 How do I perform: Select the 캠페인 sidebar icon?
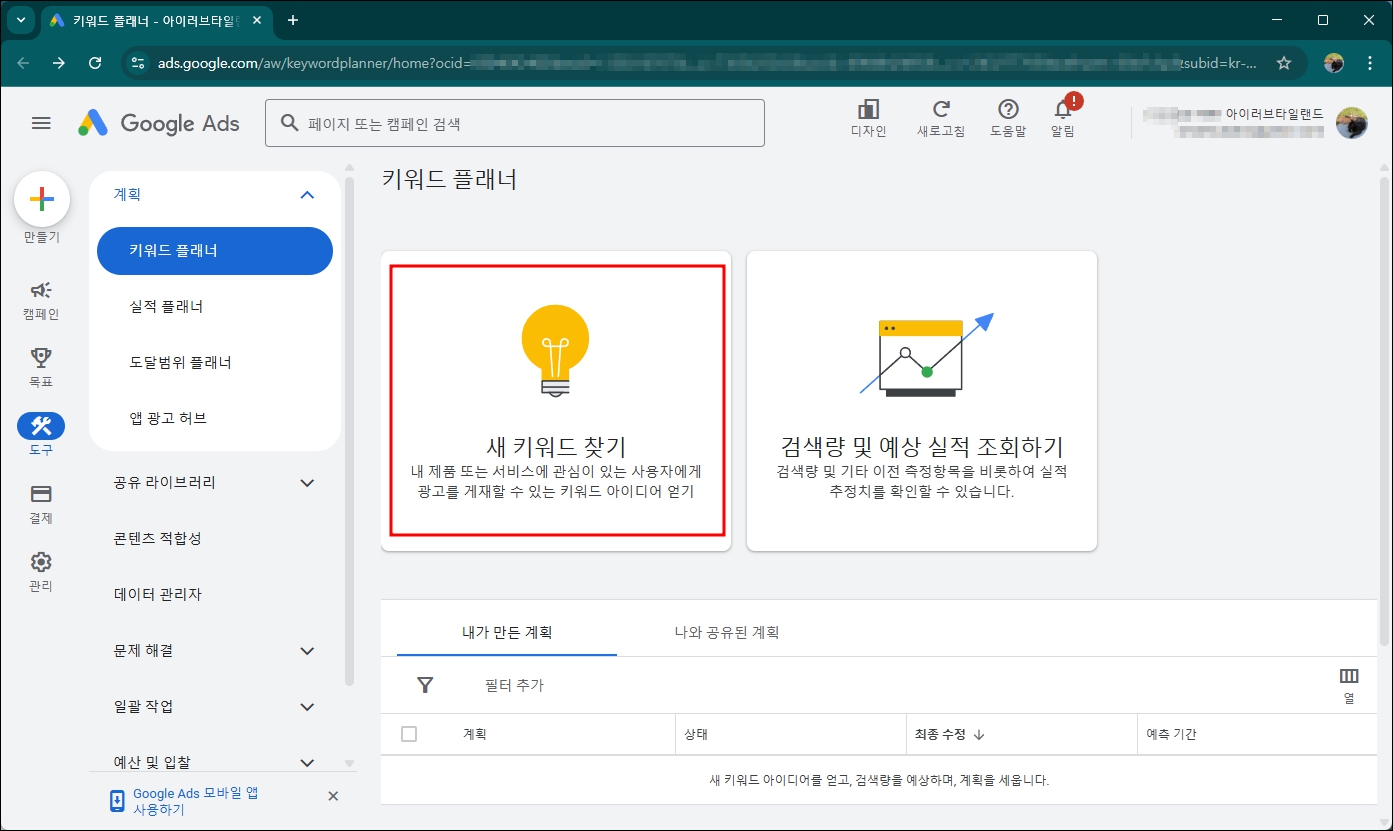click(x=41, y=290)
